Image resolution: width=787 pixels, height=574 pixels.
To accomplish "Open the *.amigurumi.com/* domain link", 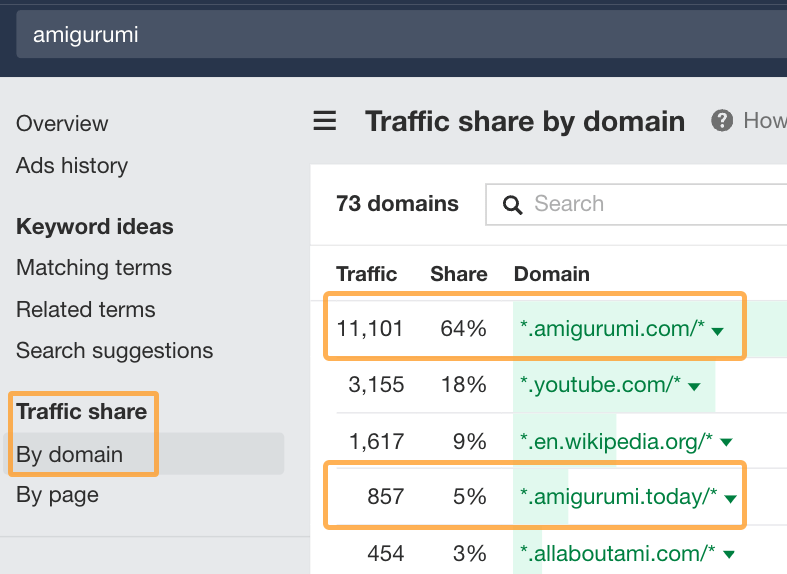I will coord(612,329).
